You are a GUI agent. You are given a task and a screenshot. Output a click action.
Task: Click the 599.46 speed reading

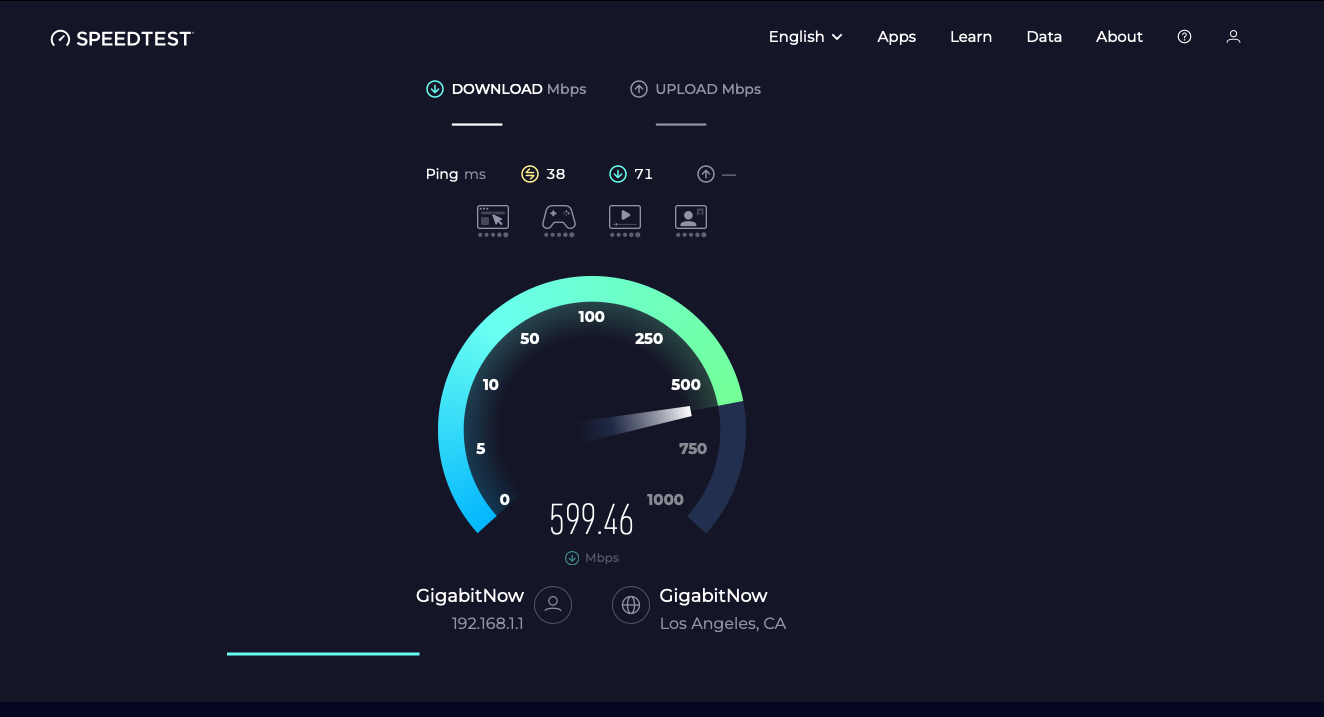click(592, 520)
